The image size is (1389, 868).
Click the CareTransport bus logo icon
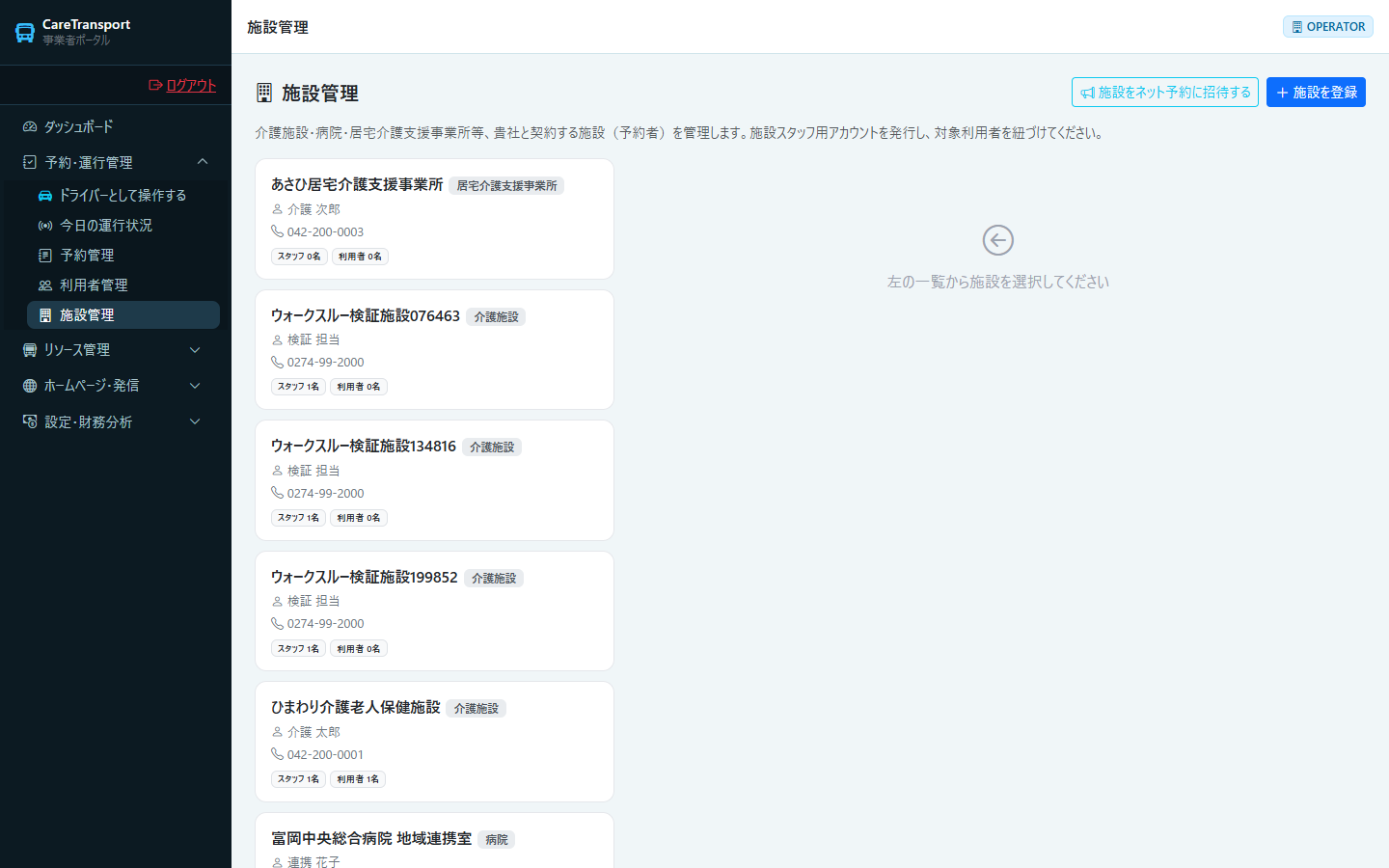[25, 33]
